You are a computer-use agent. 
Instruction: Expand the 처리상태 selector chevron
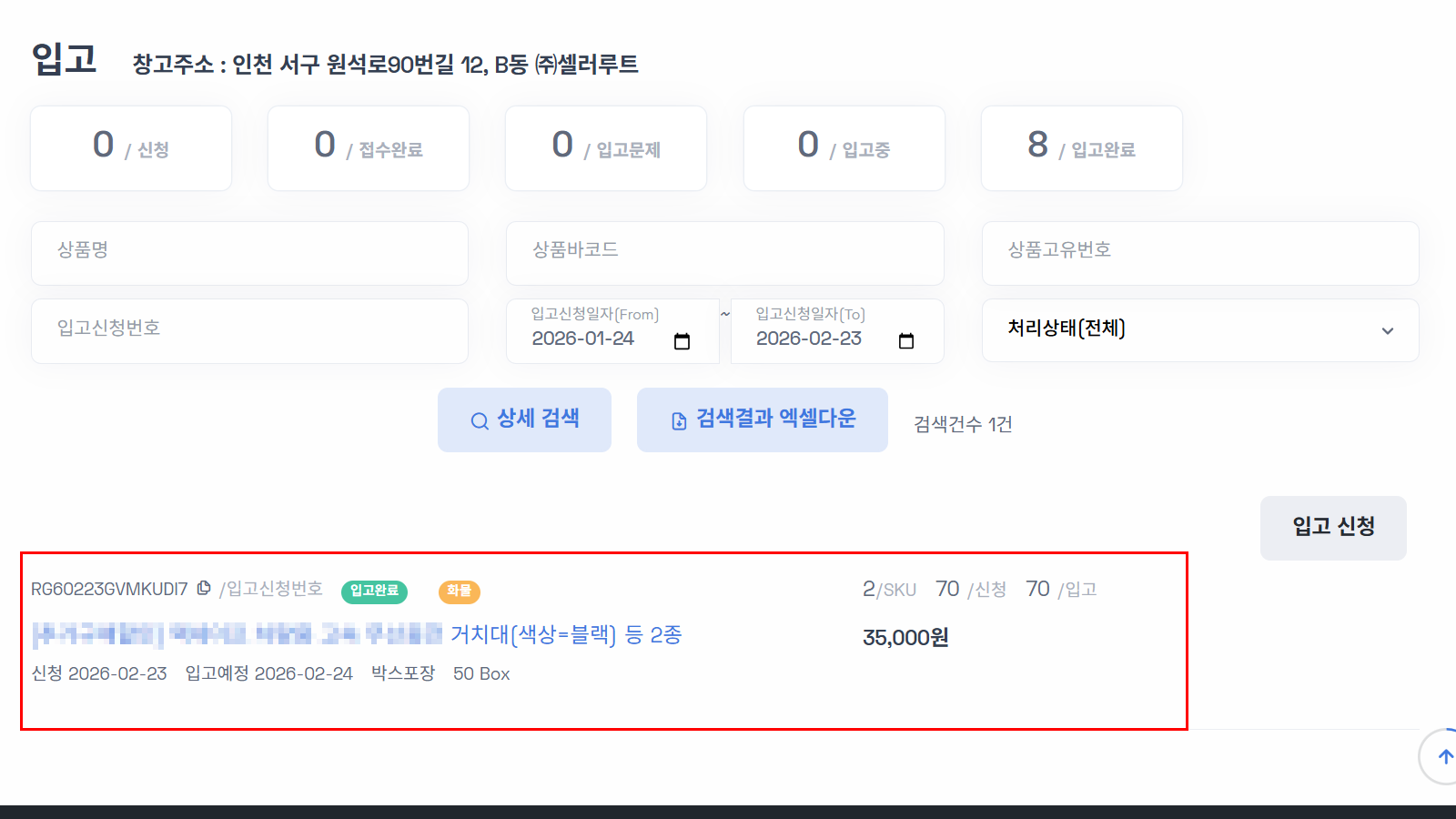pyautogui.click(x=1387, y=330)
